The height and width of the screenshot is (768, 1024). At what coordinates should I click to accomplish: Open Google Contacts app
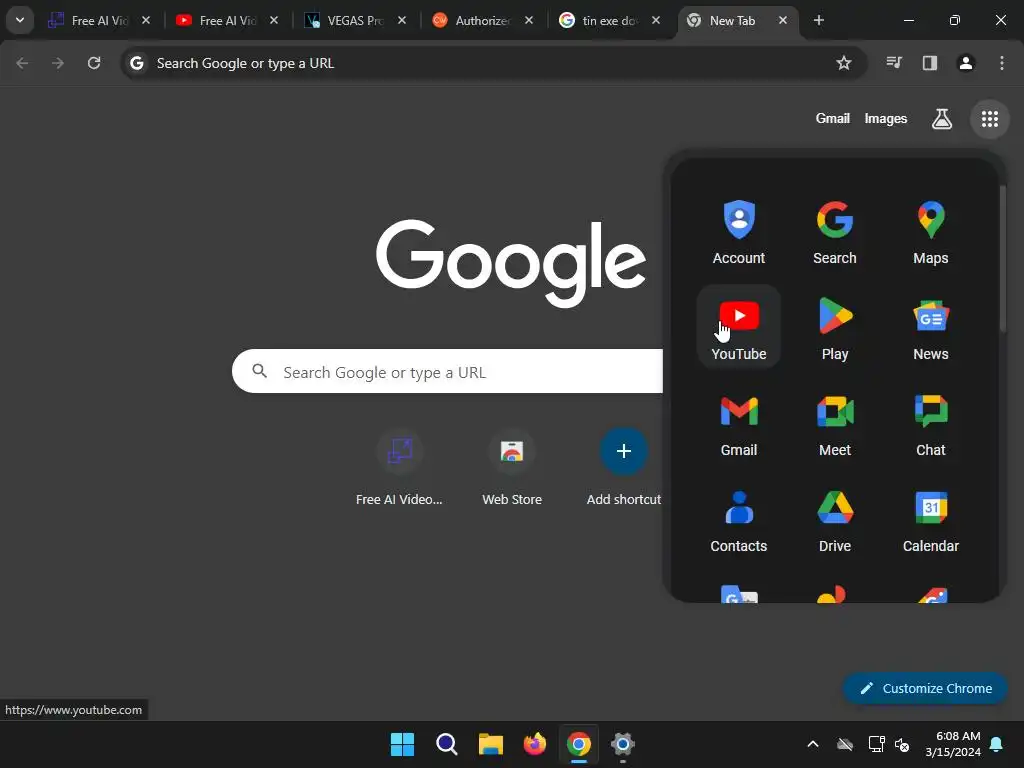click(x=739, y=520)
